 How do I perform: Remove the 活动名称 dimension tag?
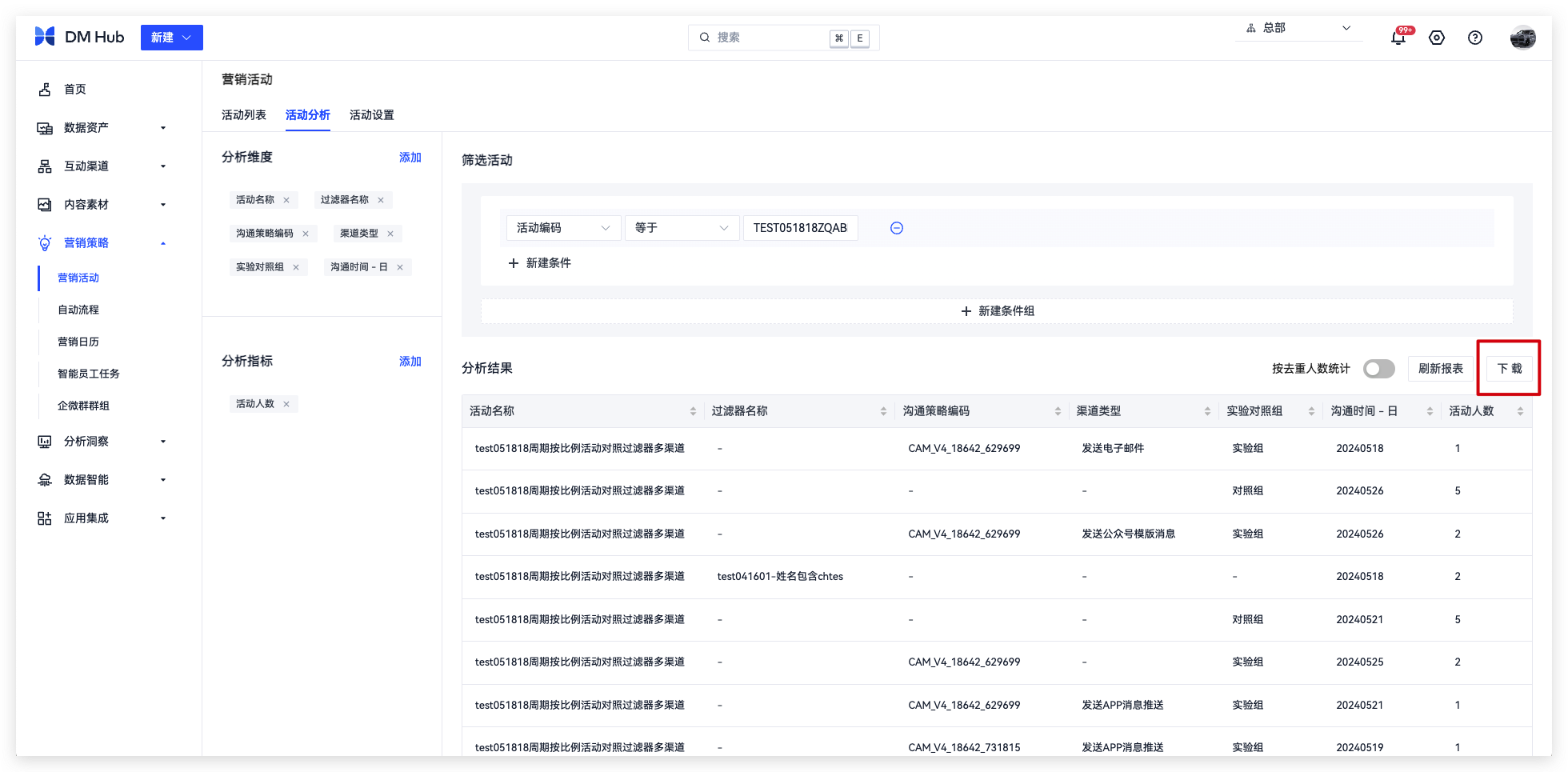coord(286,200)
